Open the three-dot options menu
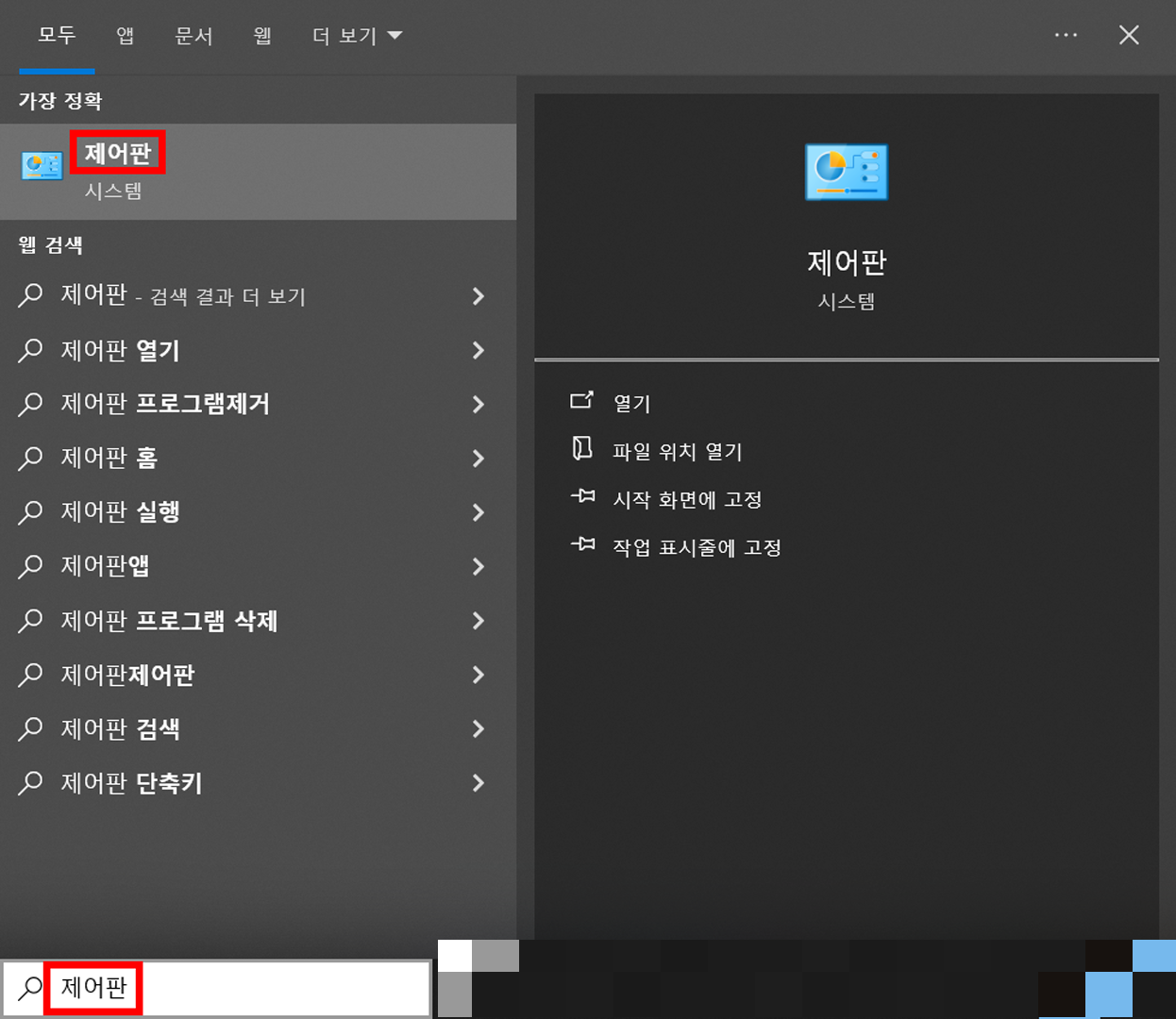1176x1019 pixels. tap(1066, 35)
